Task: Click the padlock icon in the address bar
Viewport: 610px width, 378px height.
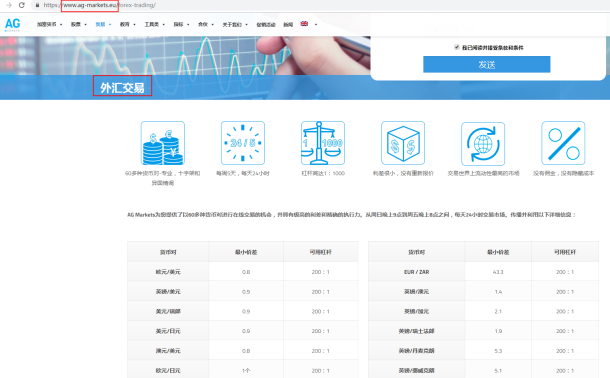Action: point(37,5)
